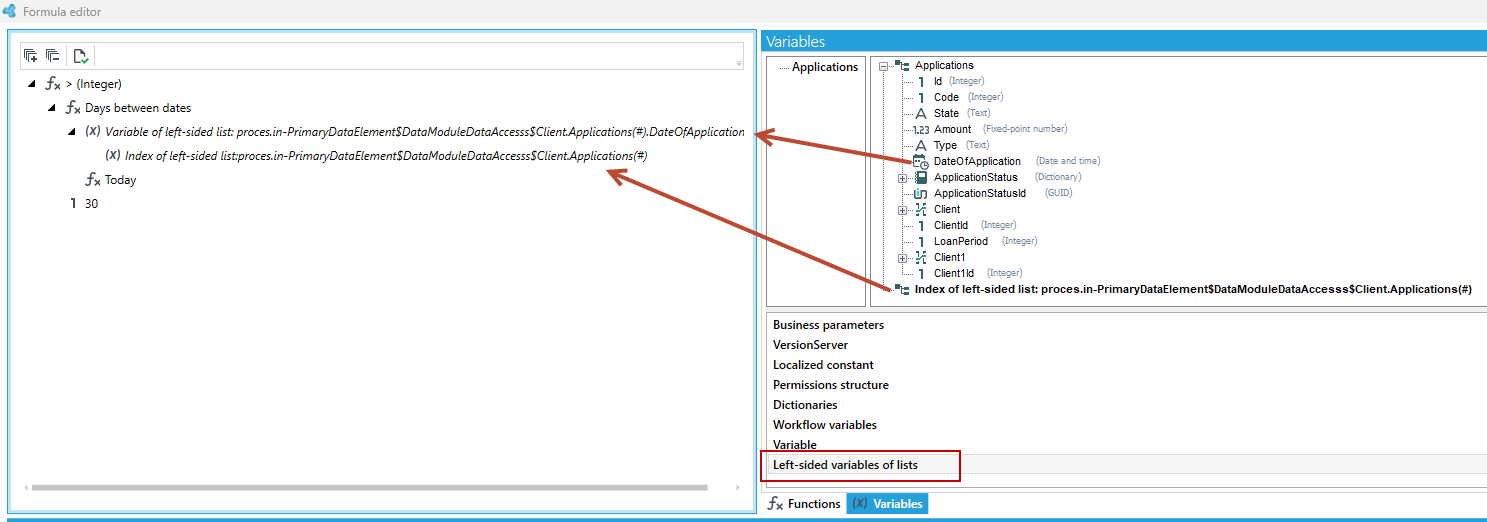This screenshot has height=522, width=1487.
Task: Open the VersionServer category
Action: click(811, 345)
